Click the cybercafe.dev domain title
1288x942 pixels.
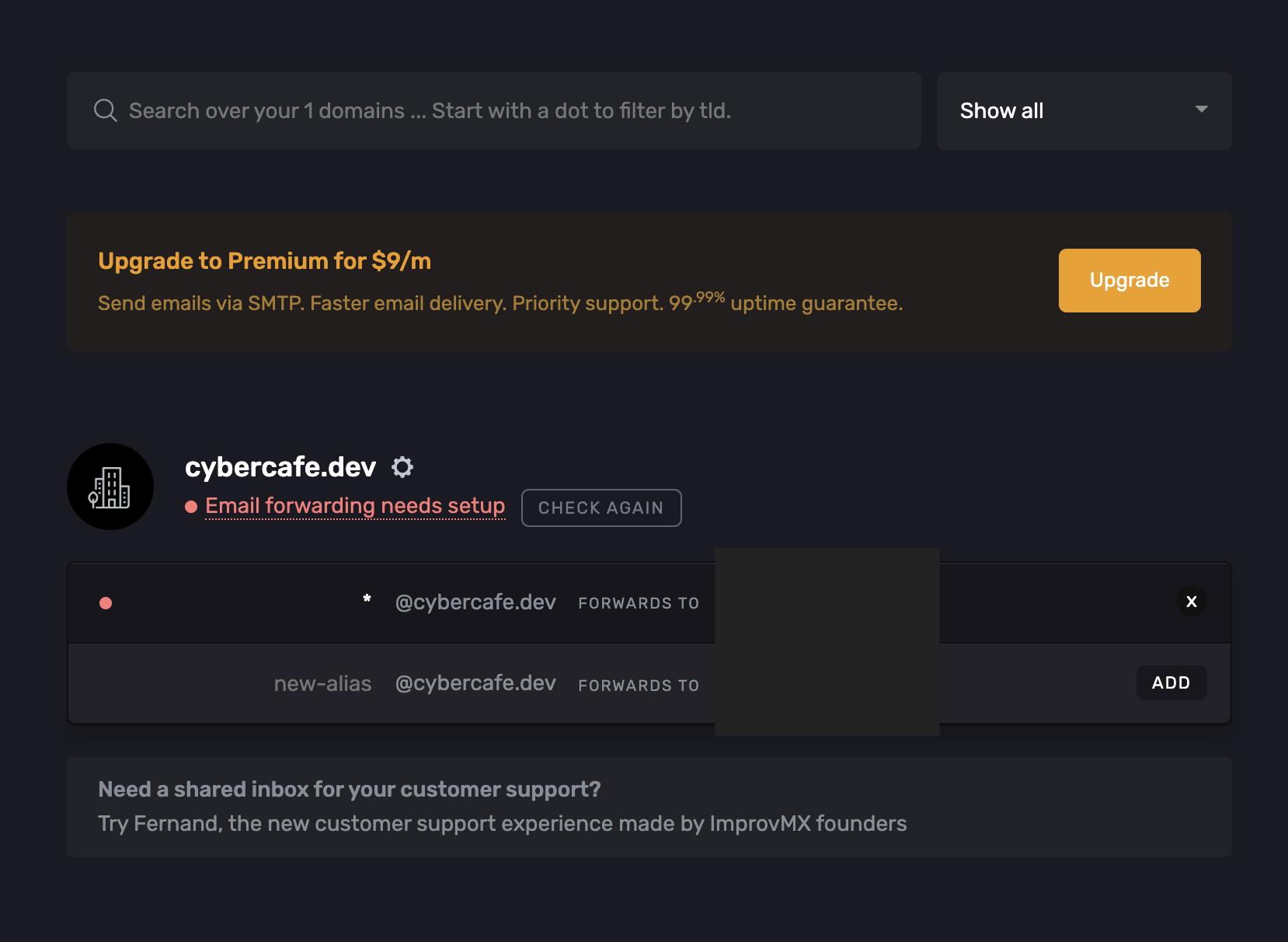280,466
